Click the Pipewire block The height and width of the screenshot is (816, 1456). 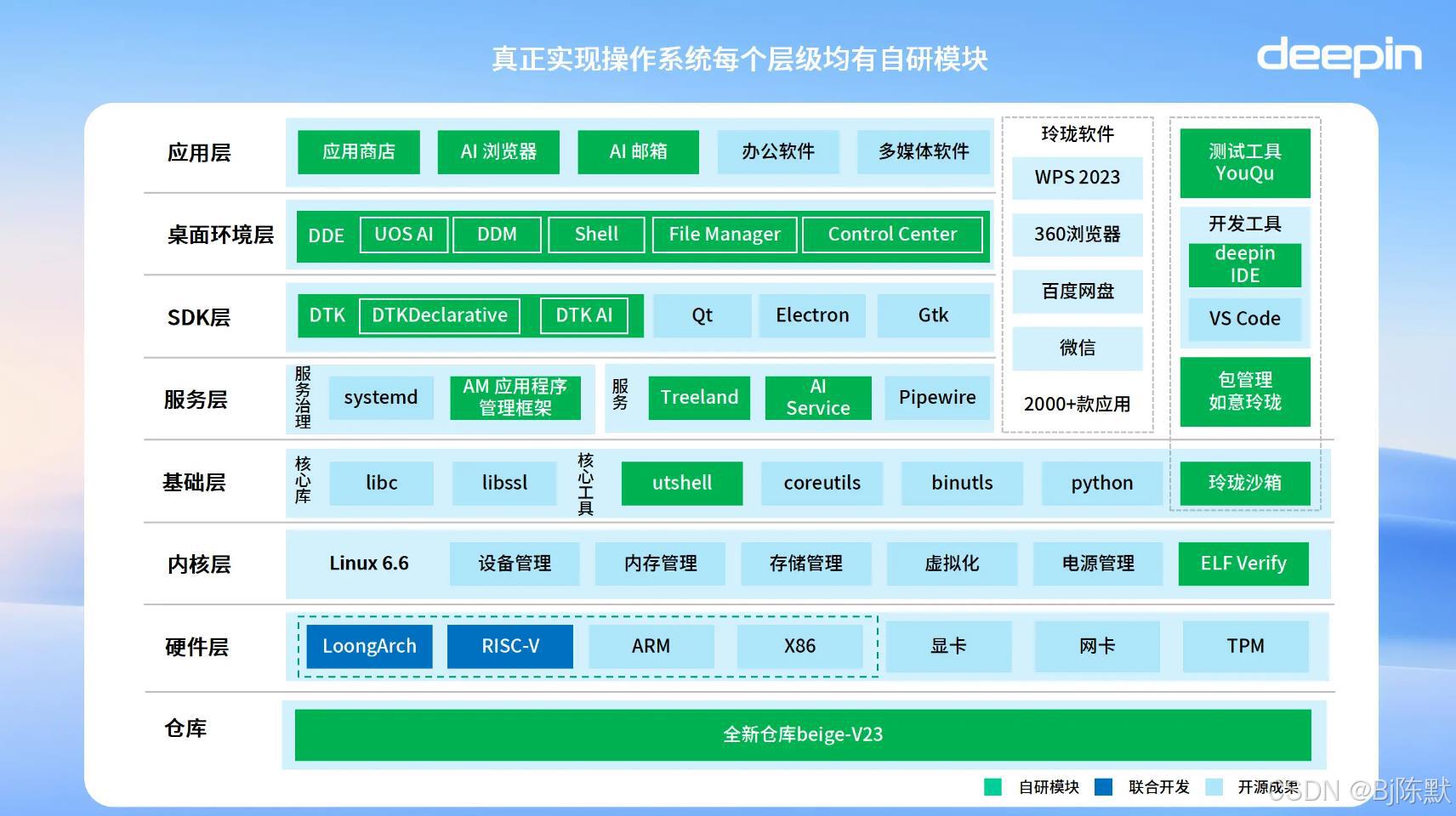[937, 398]
